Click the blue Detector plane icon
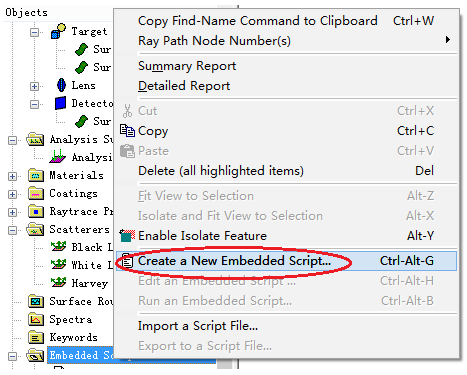The width and height of the screenshot is (467, 375). pos(60,103)
